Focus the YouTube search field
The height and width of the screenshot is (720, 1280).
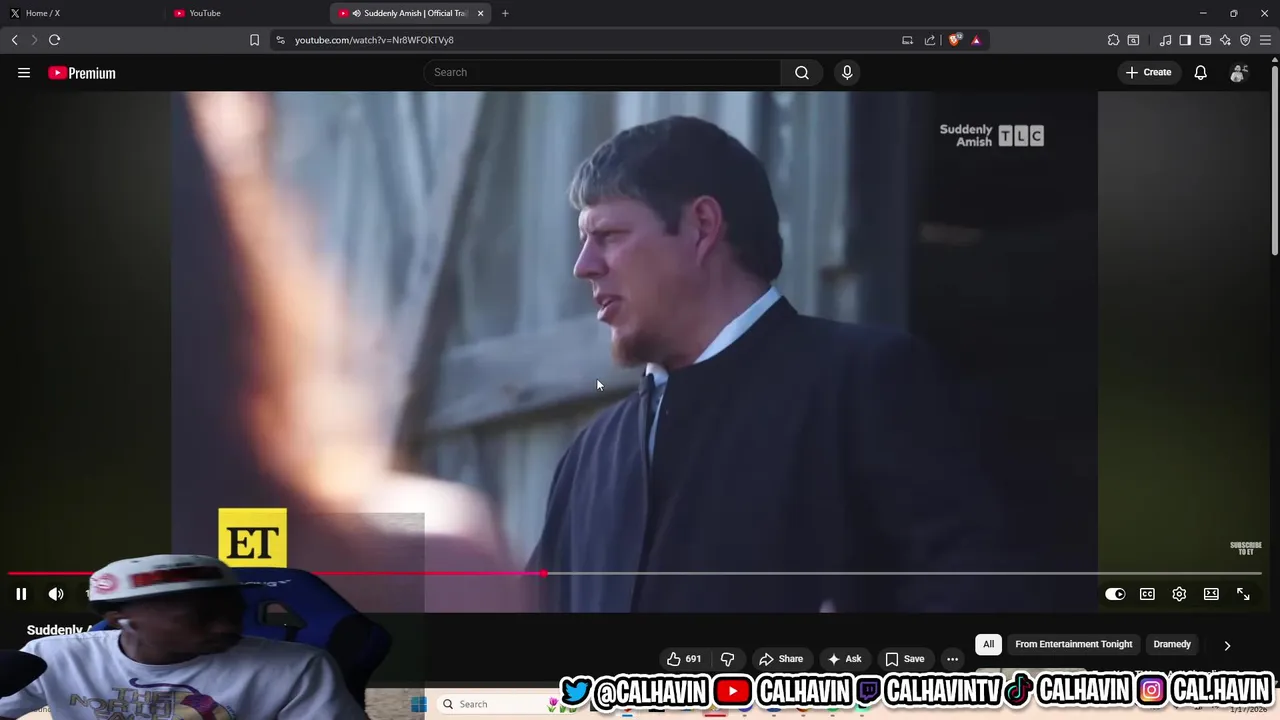pos(603,72)
